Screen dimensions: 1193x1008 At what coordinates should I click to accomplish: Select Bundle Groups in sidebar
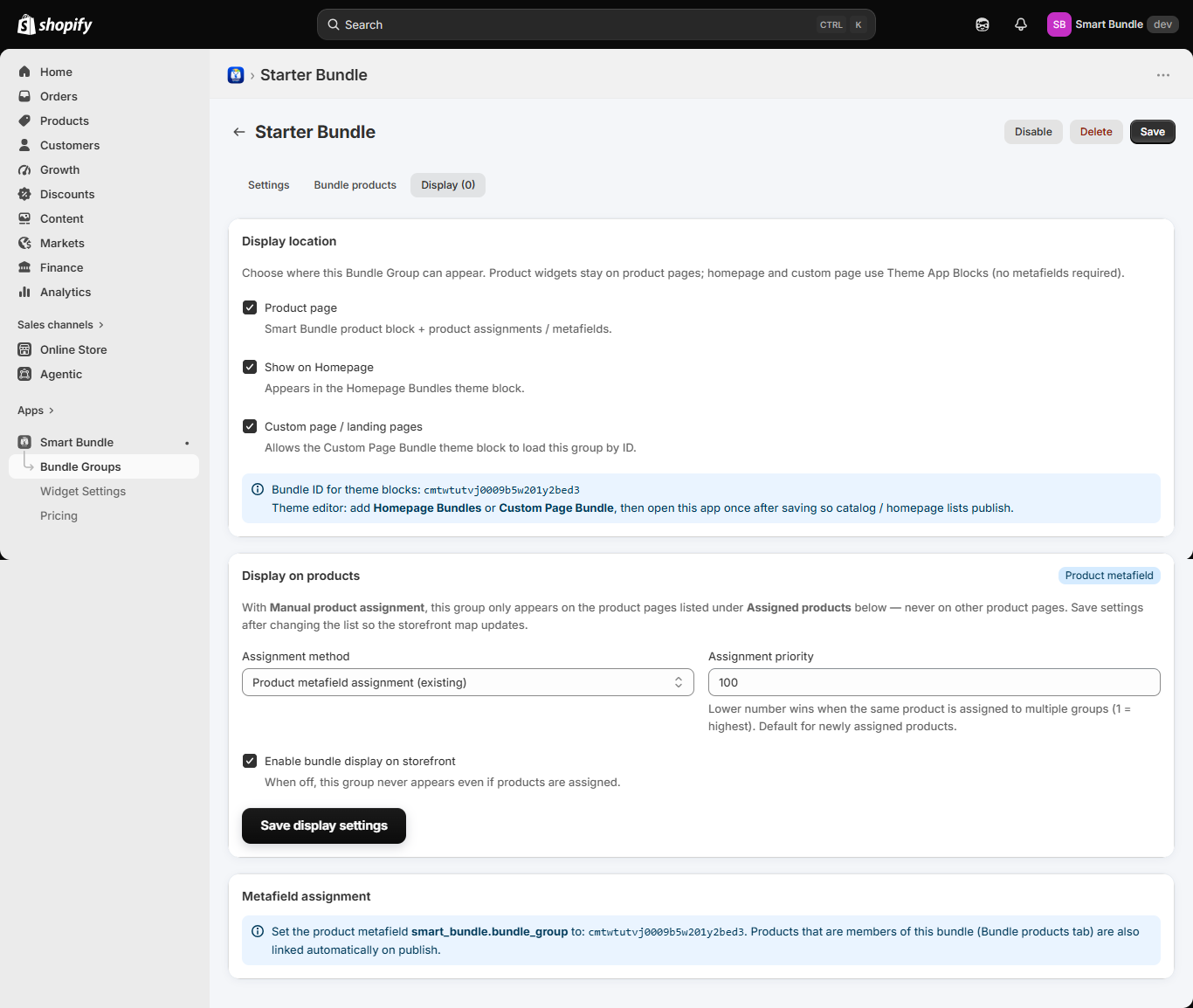104,466
